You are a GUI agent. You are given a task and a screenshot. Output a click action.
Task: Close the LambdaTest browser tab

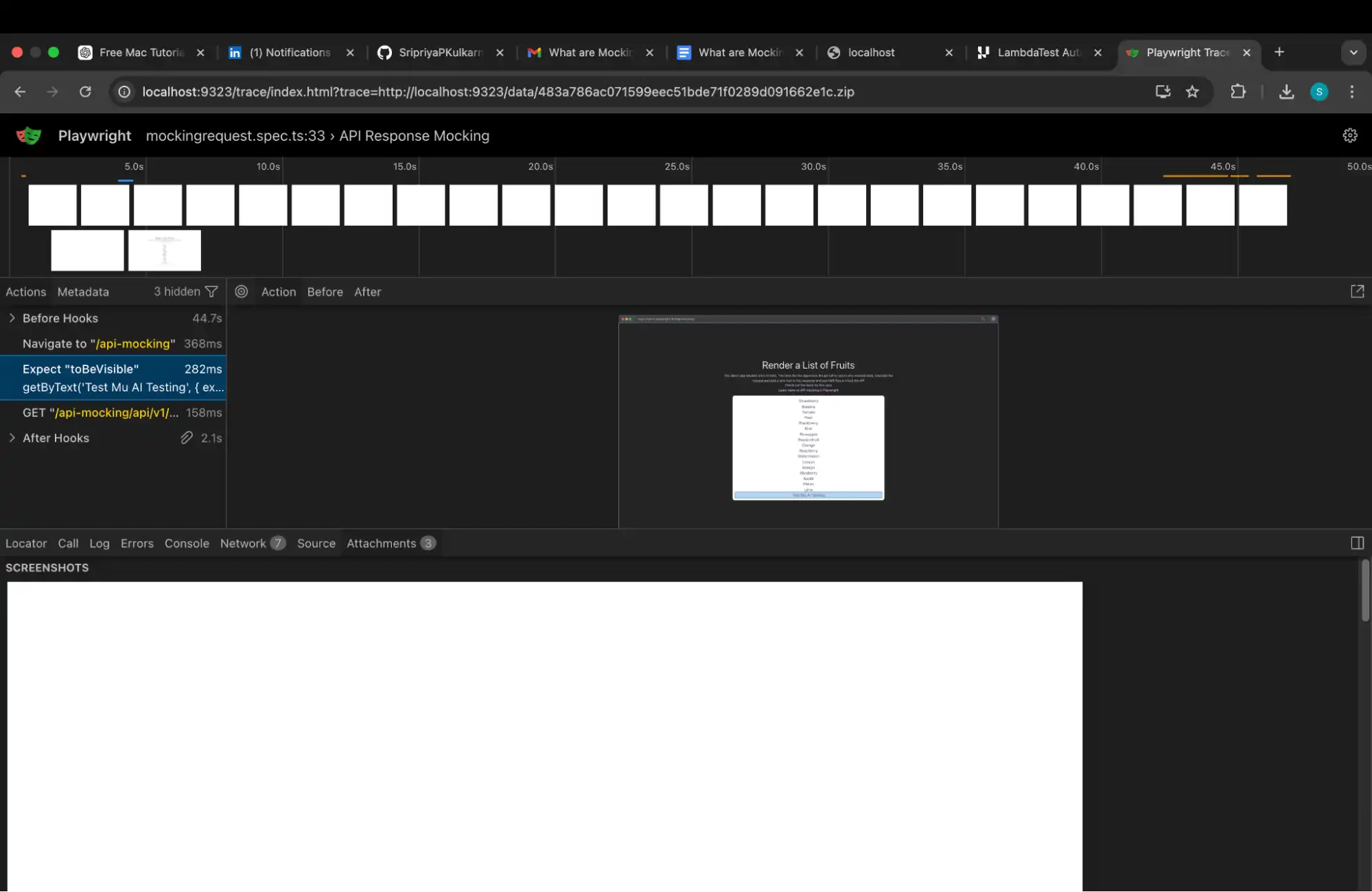[1097, 52]
